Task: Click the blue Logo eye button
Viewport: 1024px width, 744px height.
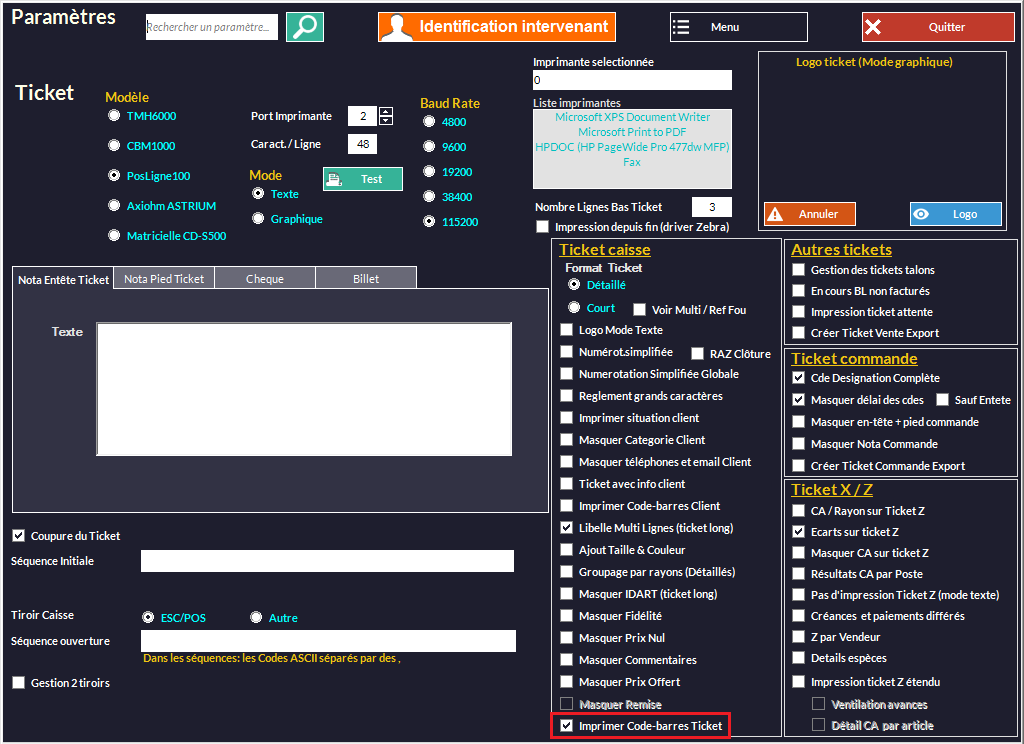Action: 955,214
